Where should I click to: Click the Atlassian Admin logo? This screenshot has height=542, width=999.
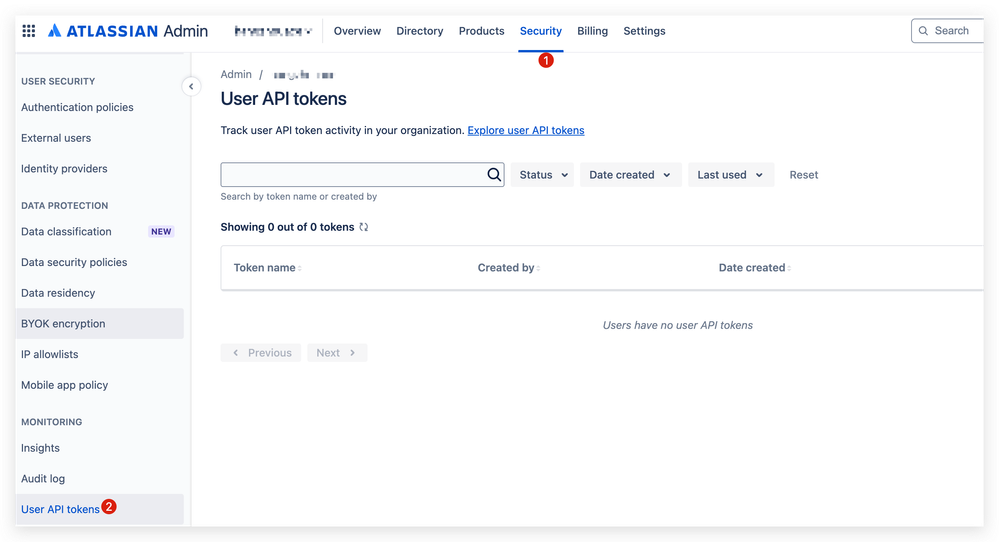pyautogui.click(x=128, y=31)
